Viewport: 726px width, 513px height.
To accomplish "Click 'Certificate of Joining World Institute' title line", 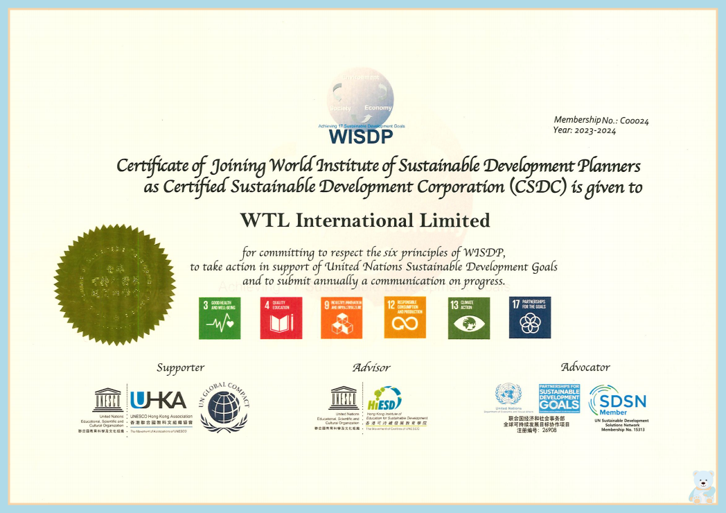I will pyautogui.click(x=378, y=167).
